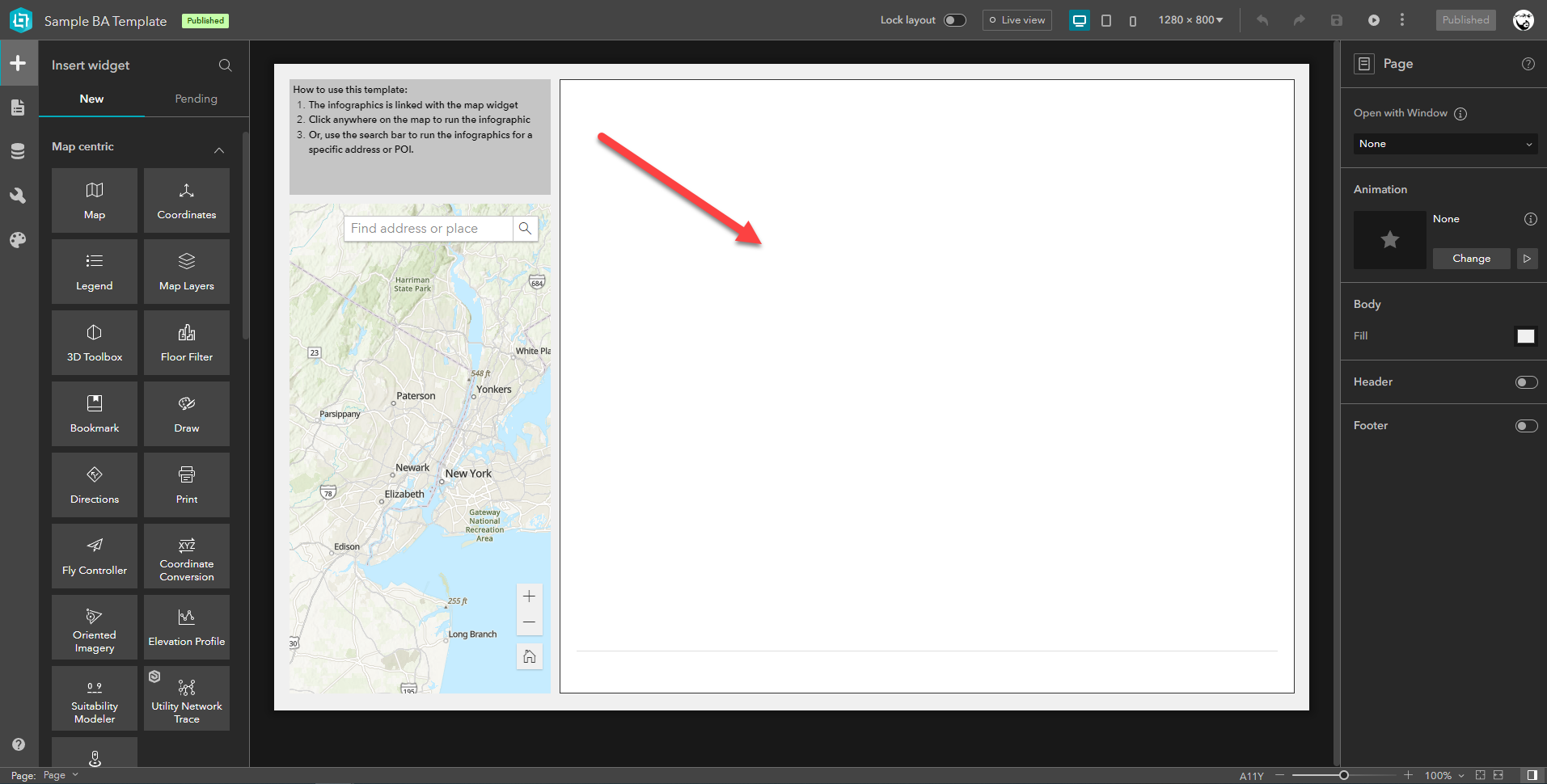Open the Data panel in the left sidebar

point(18,151)
